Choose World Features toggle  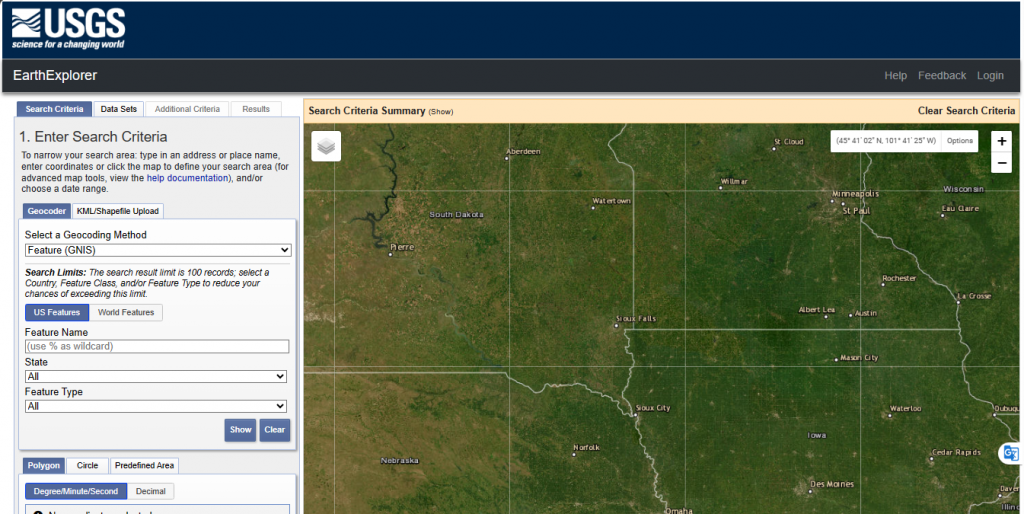coord(126,312)
